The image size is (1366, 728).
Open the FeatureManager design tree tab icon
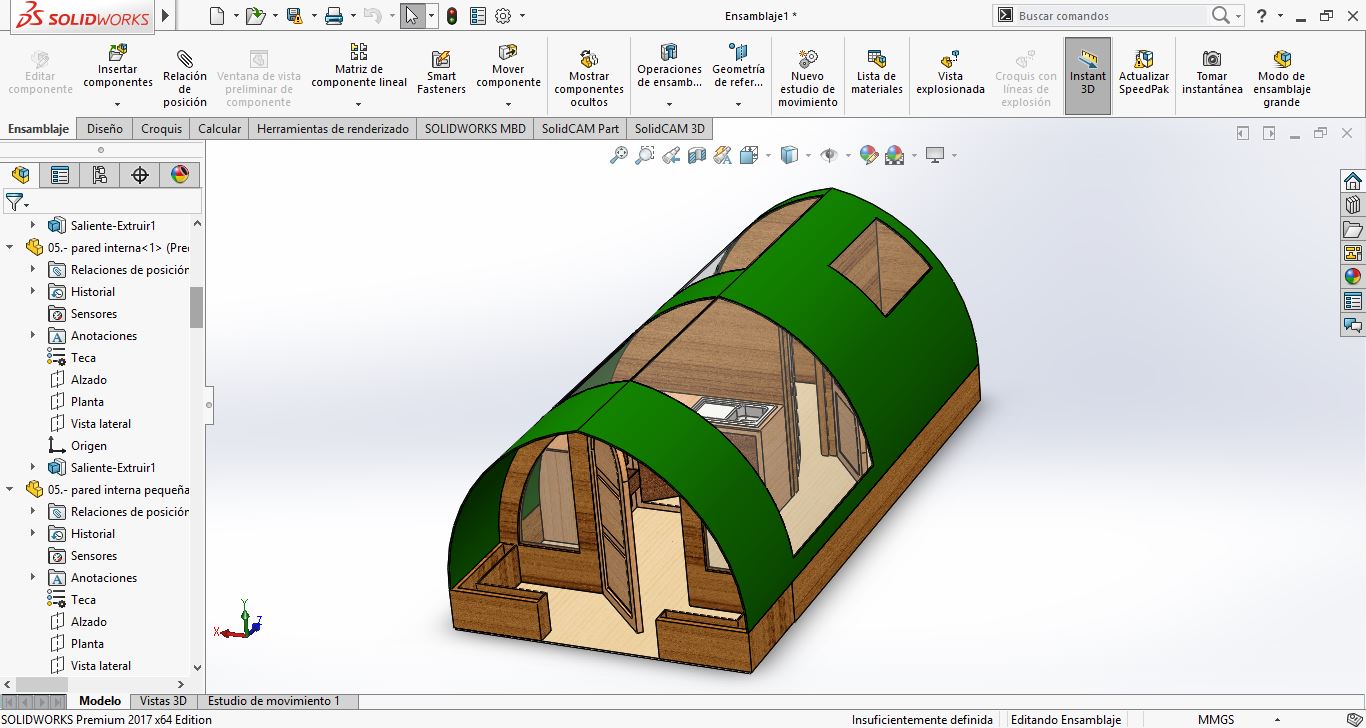click(x=20, y=175)
